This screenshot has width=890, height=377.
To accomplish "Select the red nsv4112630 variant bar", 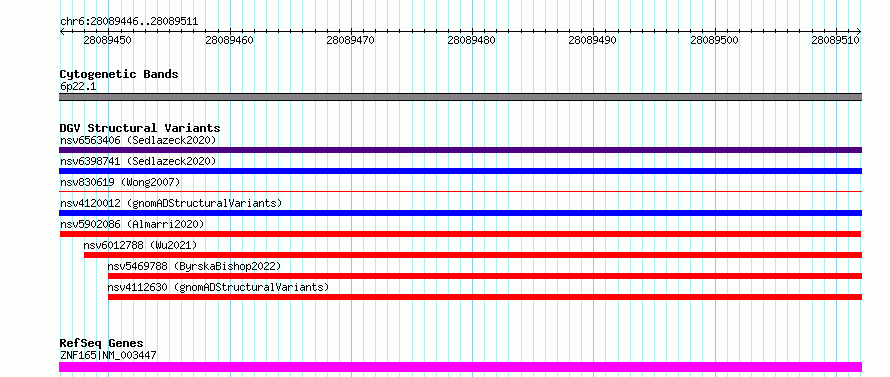I will click(485, 297).
